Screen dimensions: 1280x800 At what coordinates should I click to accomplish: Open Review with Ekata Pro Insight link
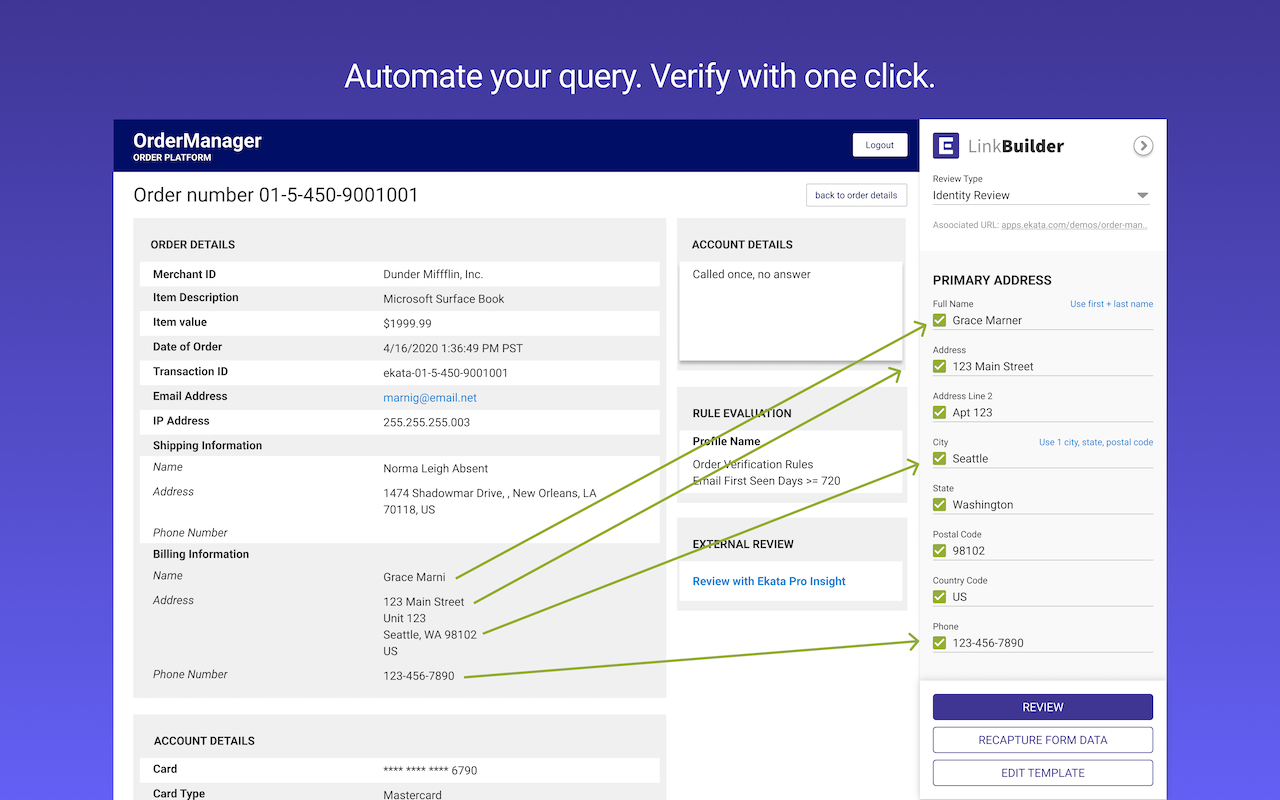click(x=769, y=581)
